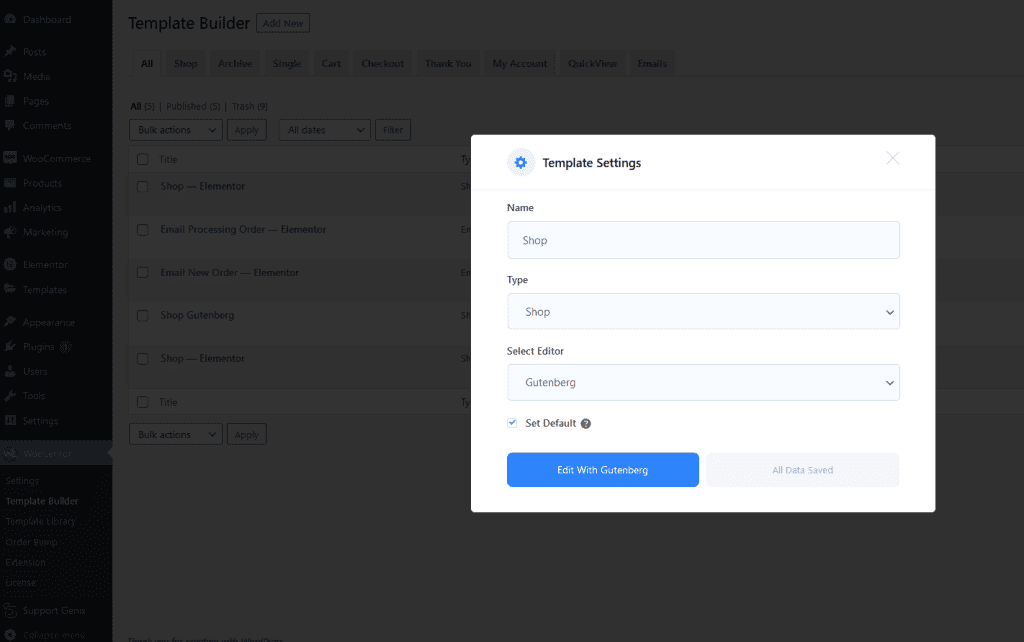Click the Marketing megaphone icon
The height and width of the screenshot is (642, 1024).
10,232
